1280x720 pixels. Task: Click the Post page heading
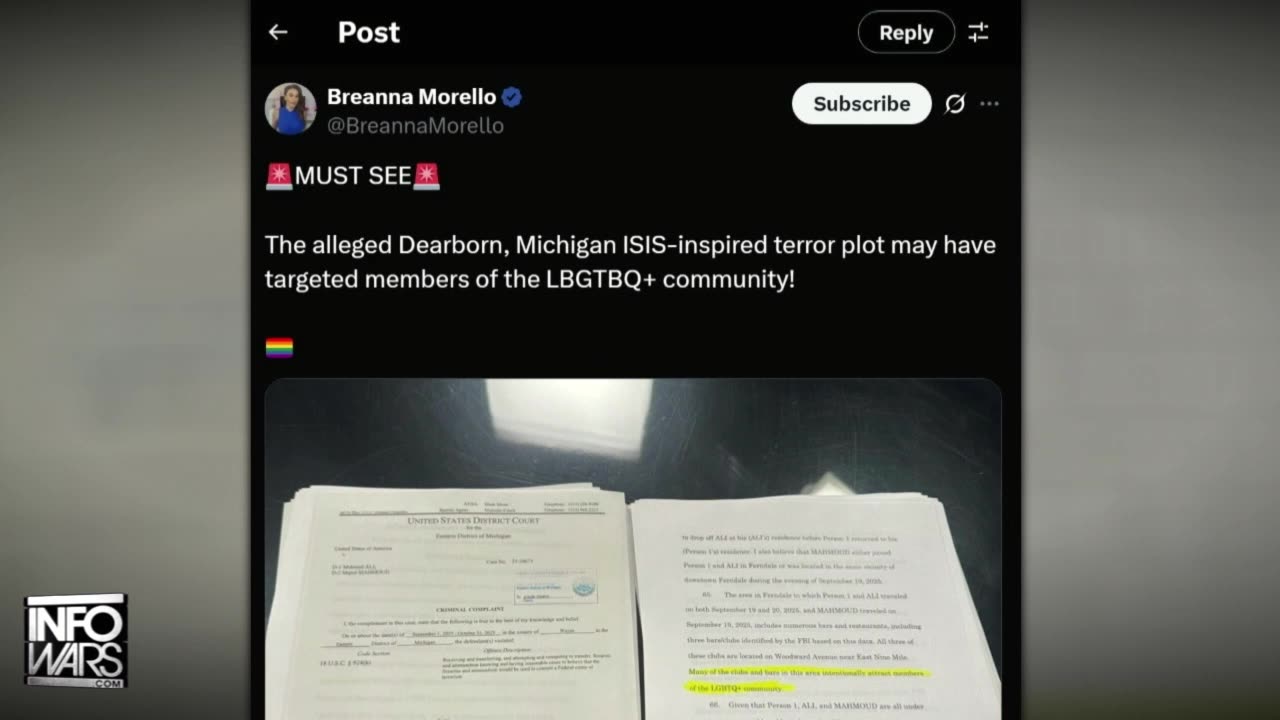(x=369, y=32)
